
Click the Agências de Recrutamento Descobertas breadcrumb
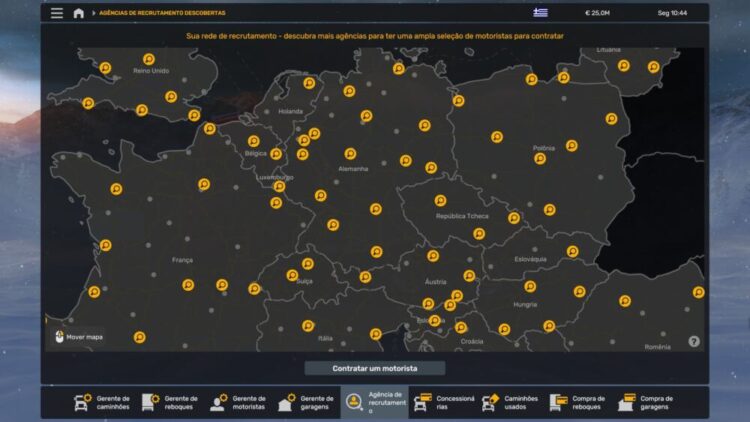point(162,13)
